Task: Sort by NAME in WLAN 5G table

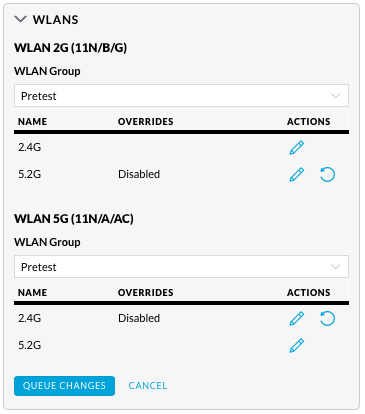Action: 32,293
